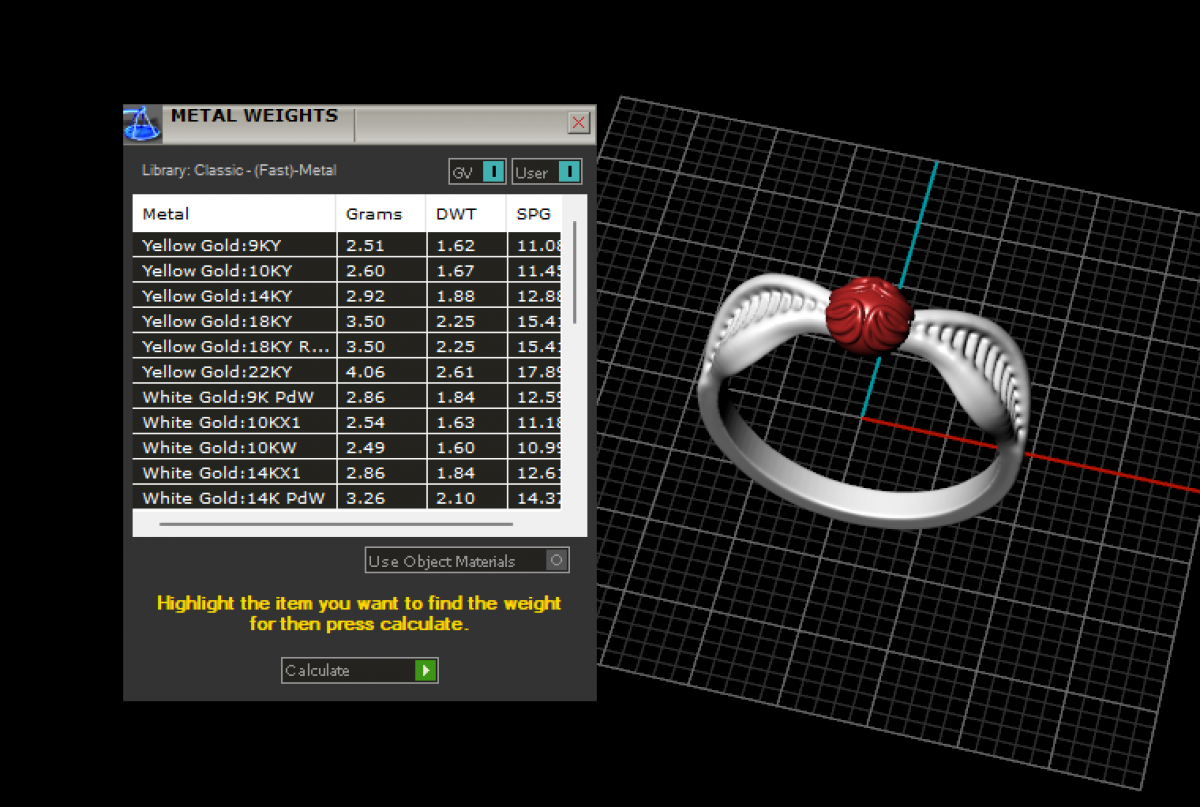Image resolution: width=1200 pixels, height=807 pixels.
Task: Toggle the GV library switch
Action: [x=492, y=172]
